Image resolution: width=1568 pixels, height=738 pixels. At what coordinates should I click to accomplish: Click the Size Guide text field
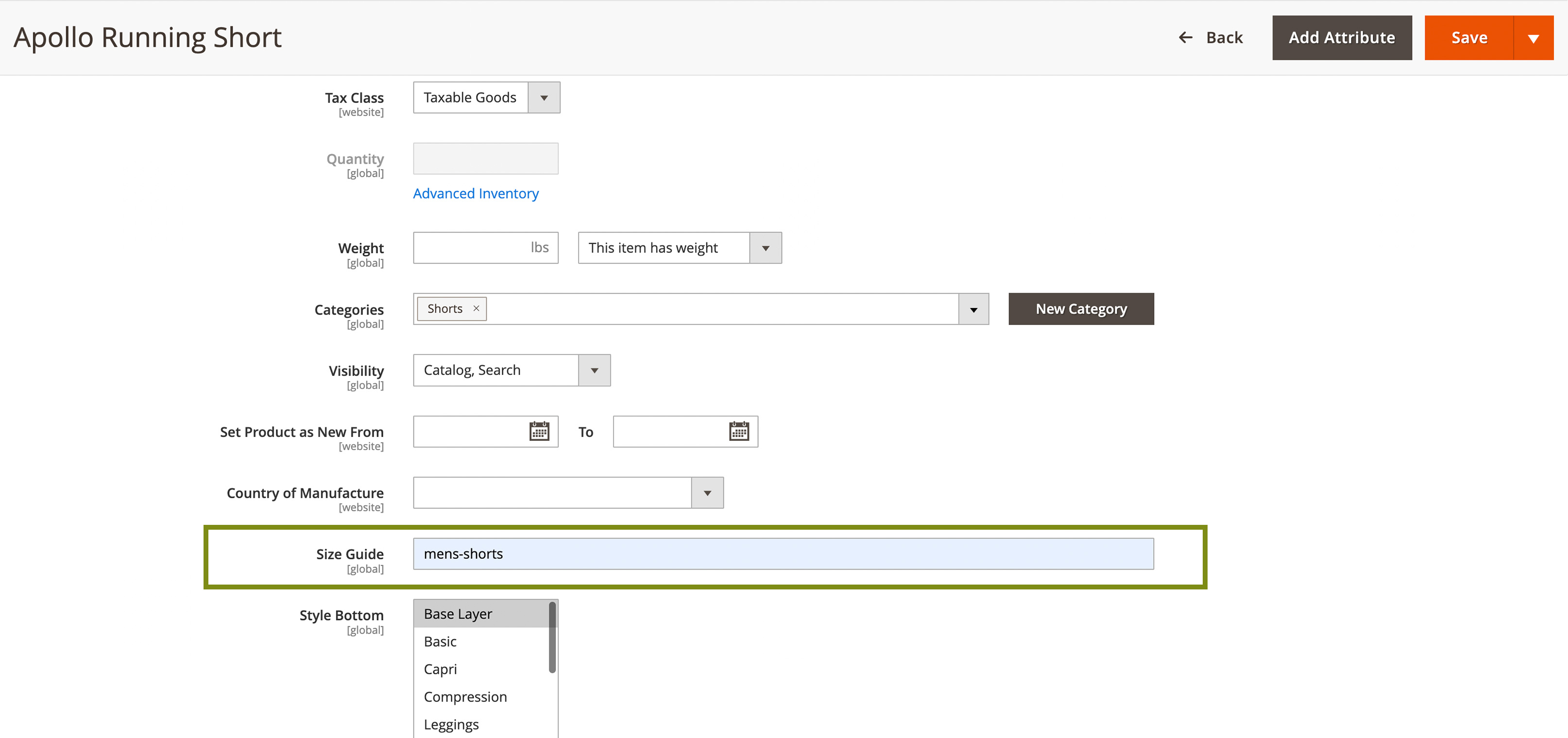[783, 553]
